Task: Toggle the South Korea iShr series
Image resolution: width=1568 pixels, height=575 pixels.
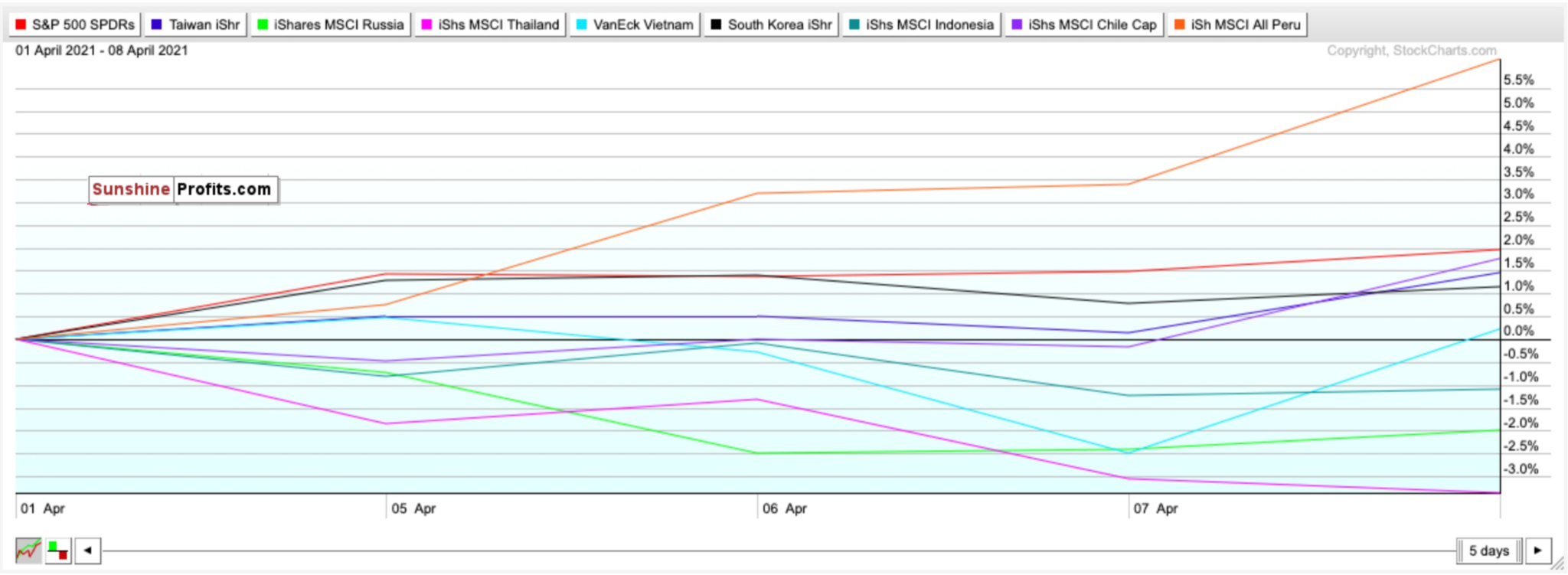Action: (771, 25)
